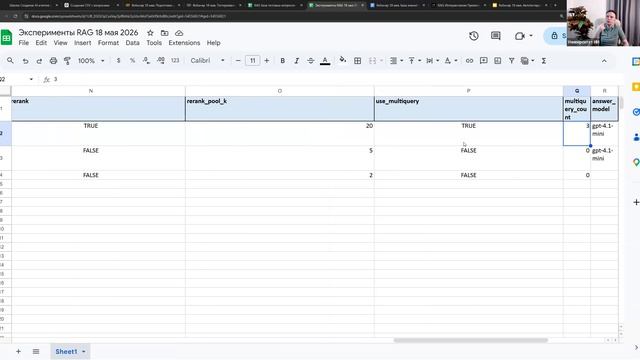The width and height of the screenshot is (640, 360).
Task: Open the borders tool
Action: [358, 60]
